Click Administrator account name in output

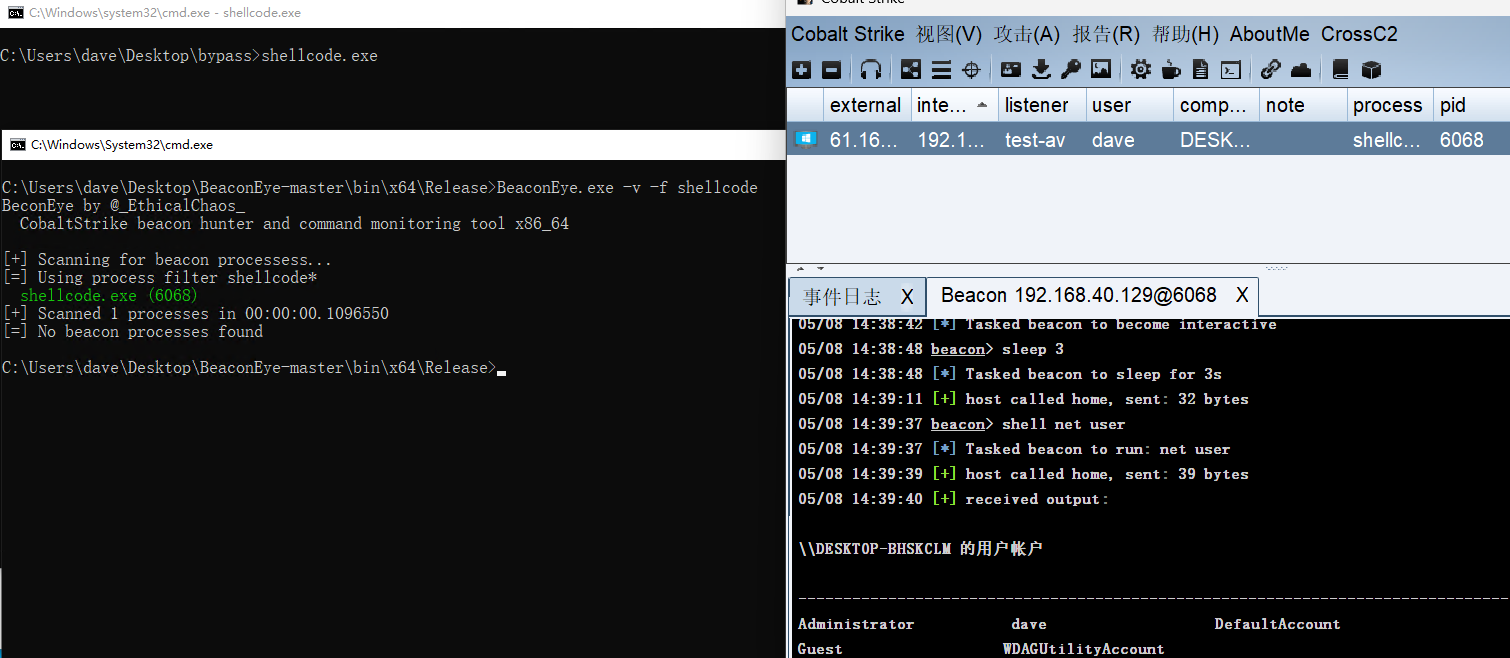856,624
